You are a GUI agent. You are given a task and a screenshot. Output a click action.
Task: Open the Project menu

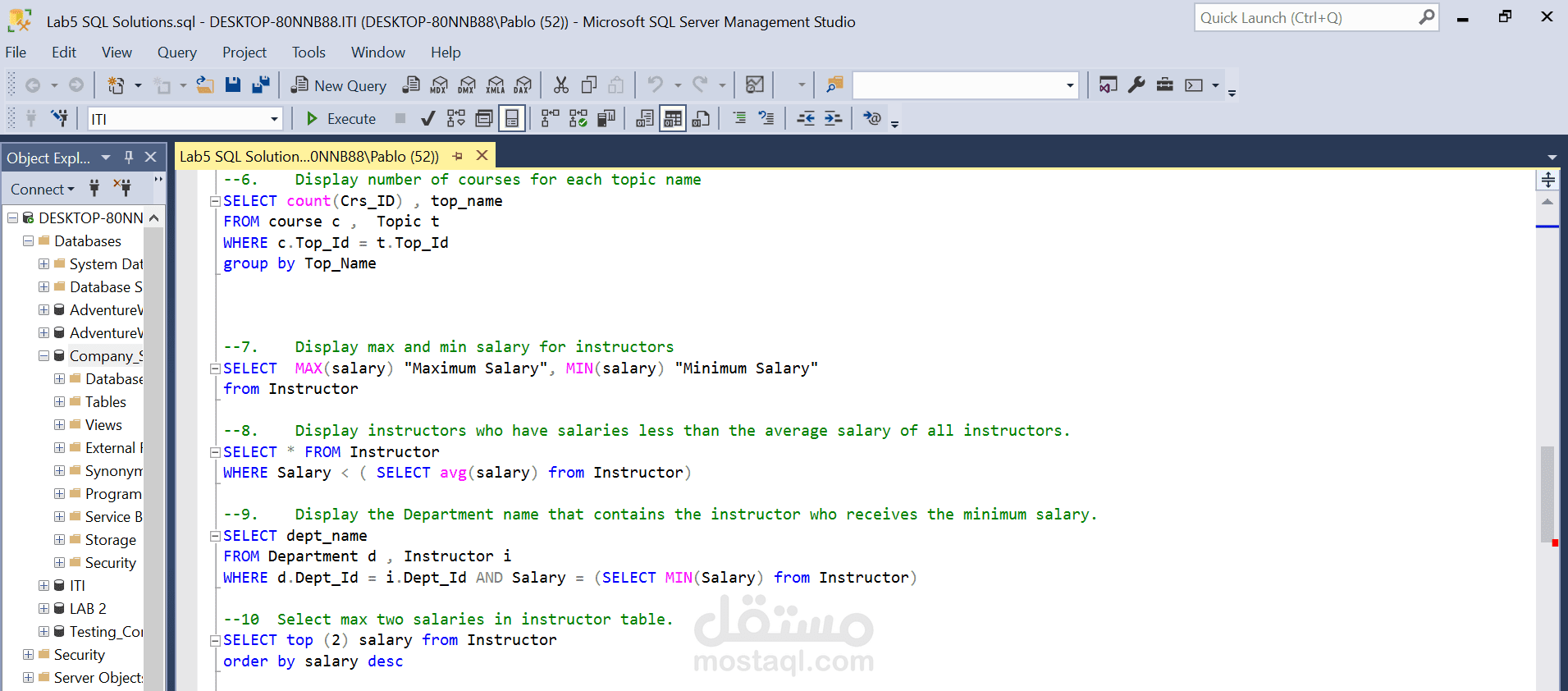point(245,53)
